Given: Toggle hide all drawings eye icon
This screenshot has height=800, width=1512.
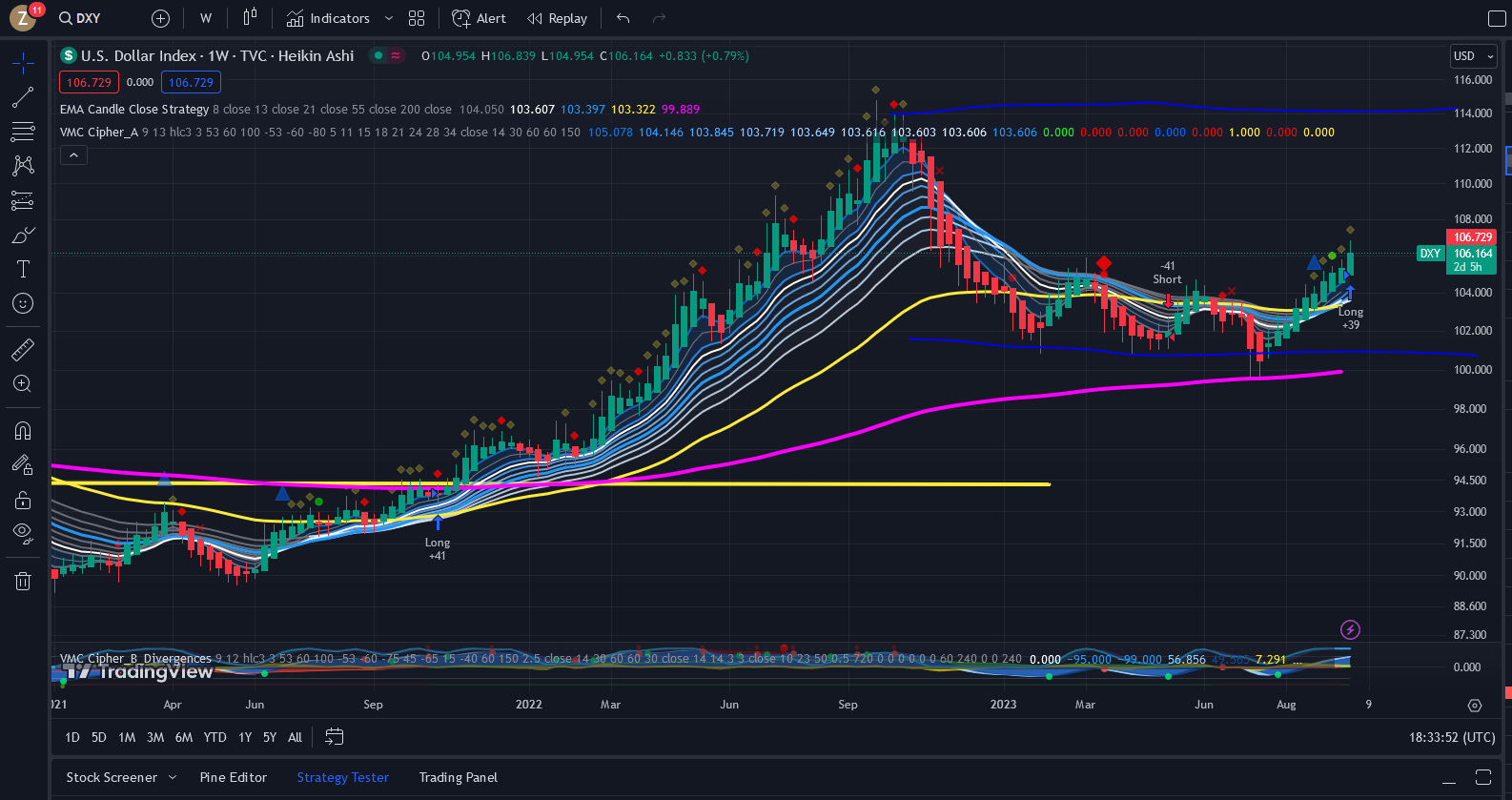Looking at the screenshot, I should 23,532.
